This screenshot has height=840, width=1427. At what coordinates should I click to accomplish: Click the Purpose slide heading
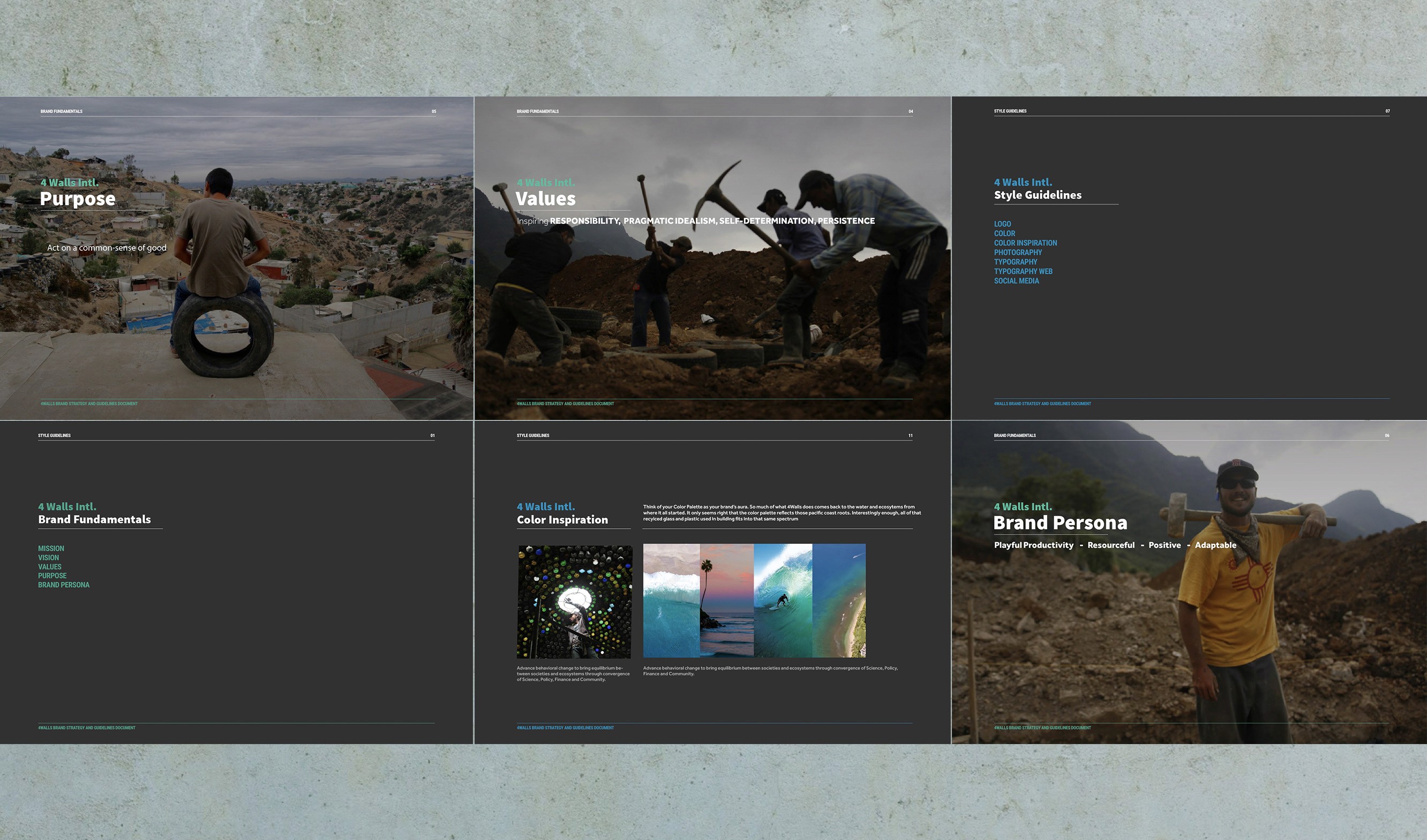point(78,199)
